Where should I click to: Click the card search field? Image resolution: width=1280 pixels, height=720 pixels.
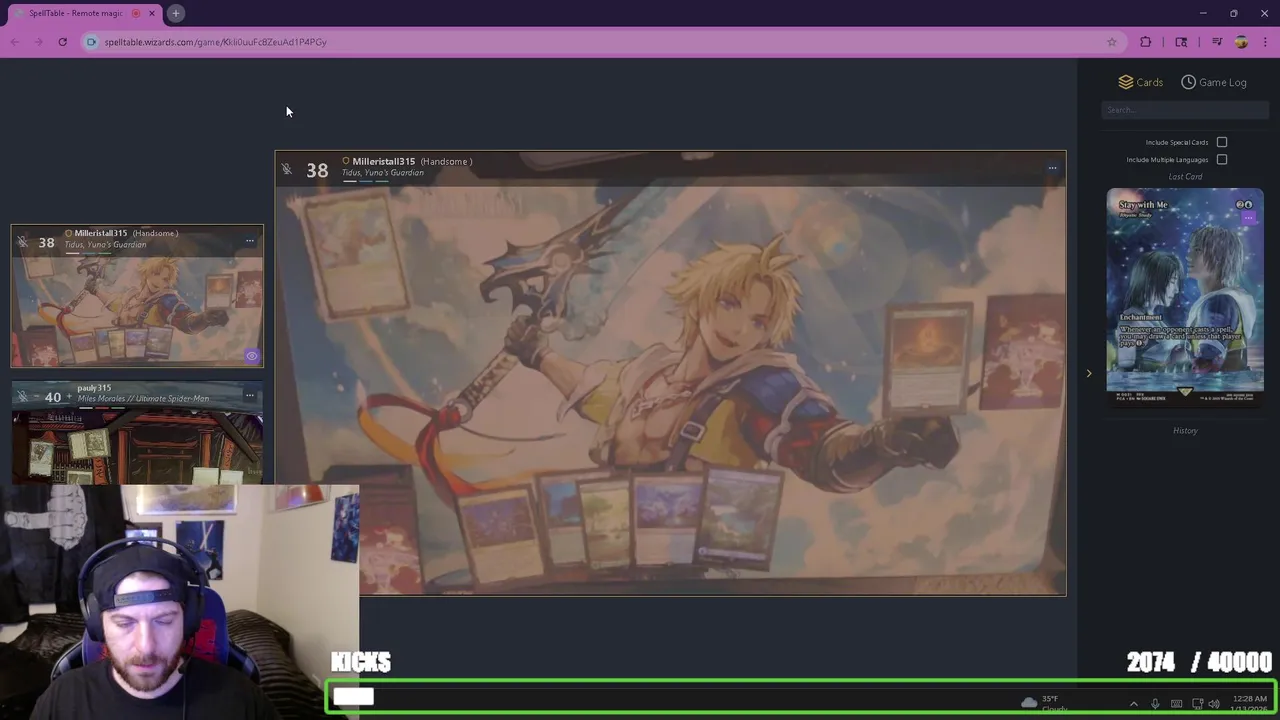pyautogui.click(x=1185, y=110)
